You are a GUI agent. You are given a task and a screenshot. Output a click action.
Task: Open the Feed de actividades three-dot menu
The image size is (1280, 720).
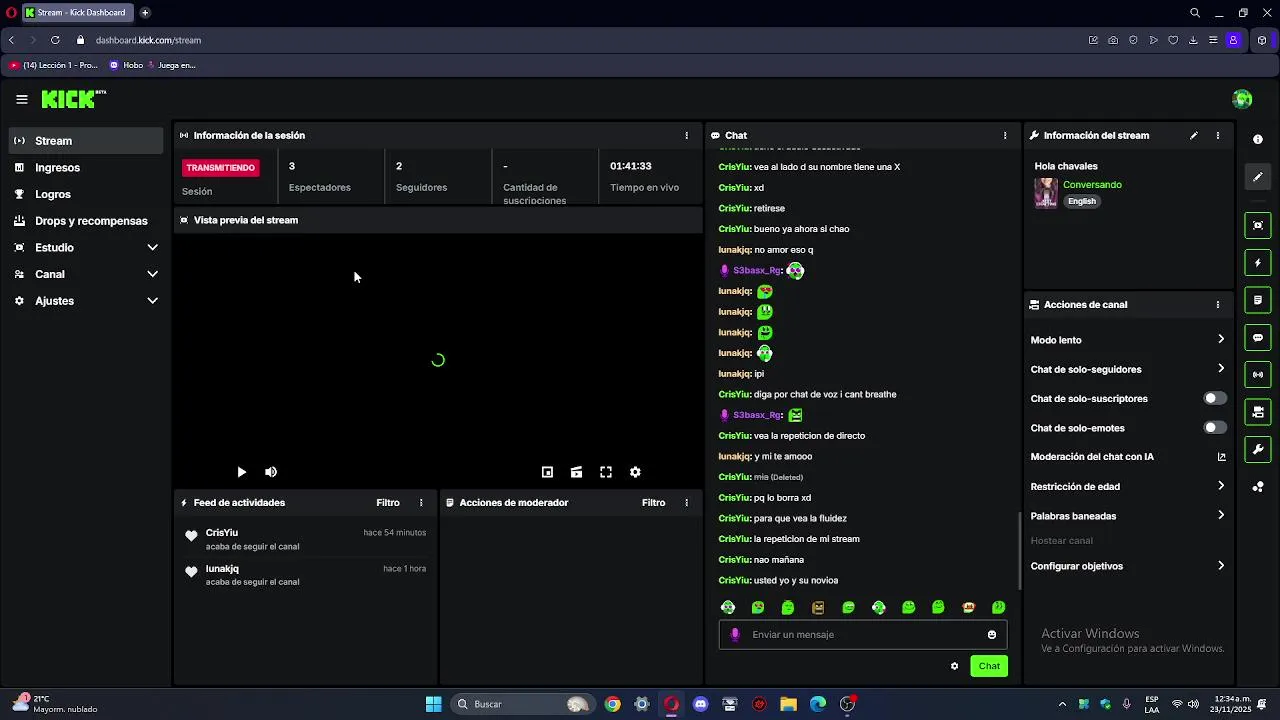tap(421, 503)
